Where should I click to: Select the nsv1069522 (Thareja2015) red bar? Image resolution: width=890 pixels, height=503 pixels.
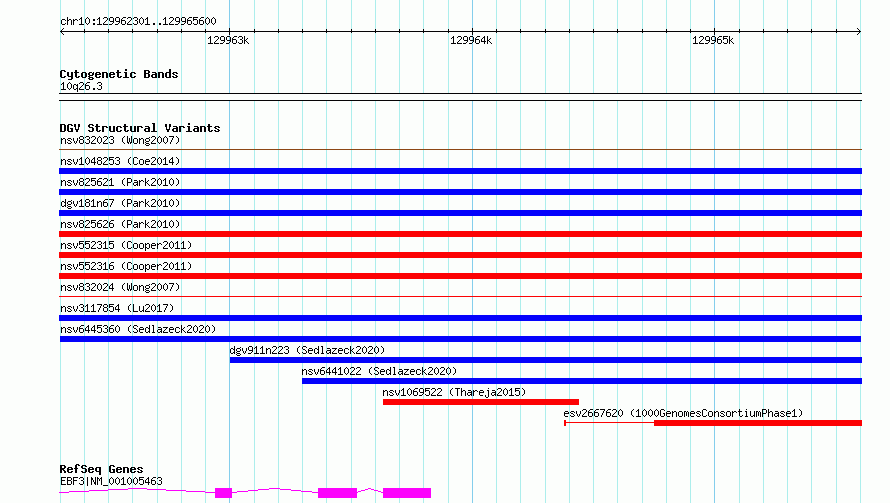[481, 402]
